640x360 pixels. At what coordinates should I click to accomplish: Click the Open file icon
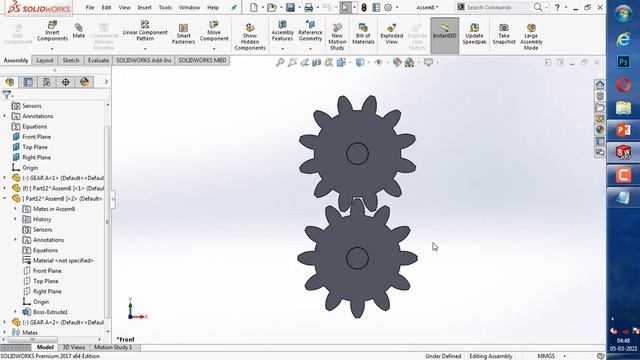(x=272, y=7)
